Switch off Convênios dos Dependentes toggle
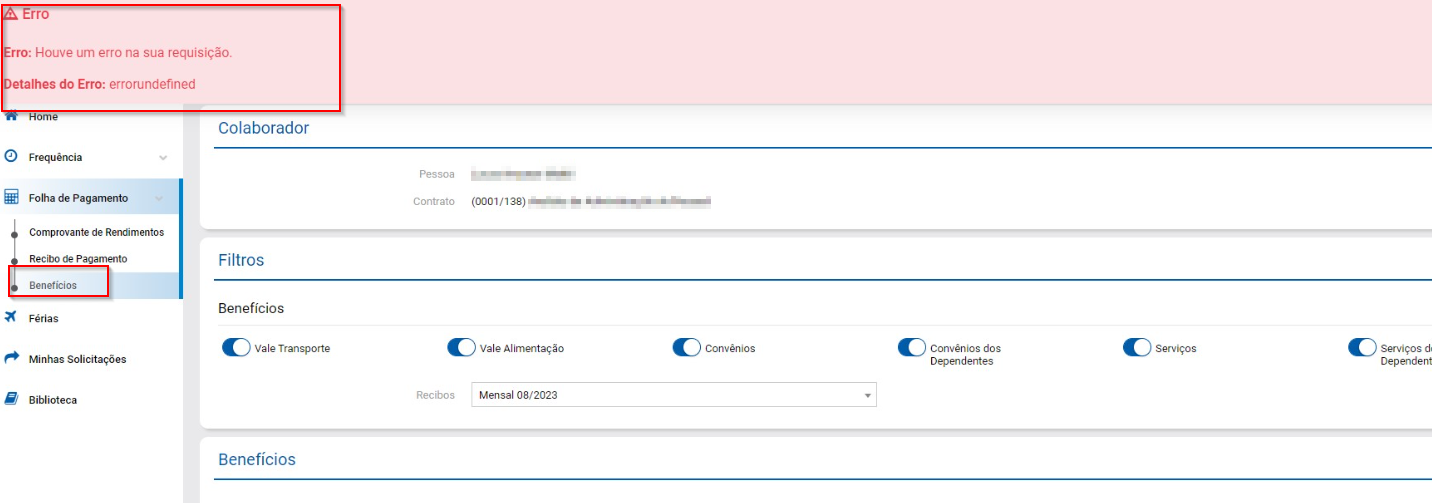This screenshot has height=503, width=1432. tap(911, 348)
